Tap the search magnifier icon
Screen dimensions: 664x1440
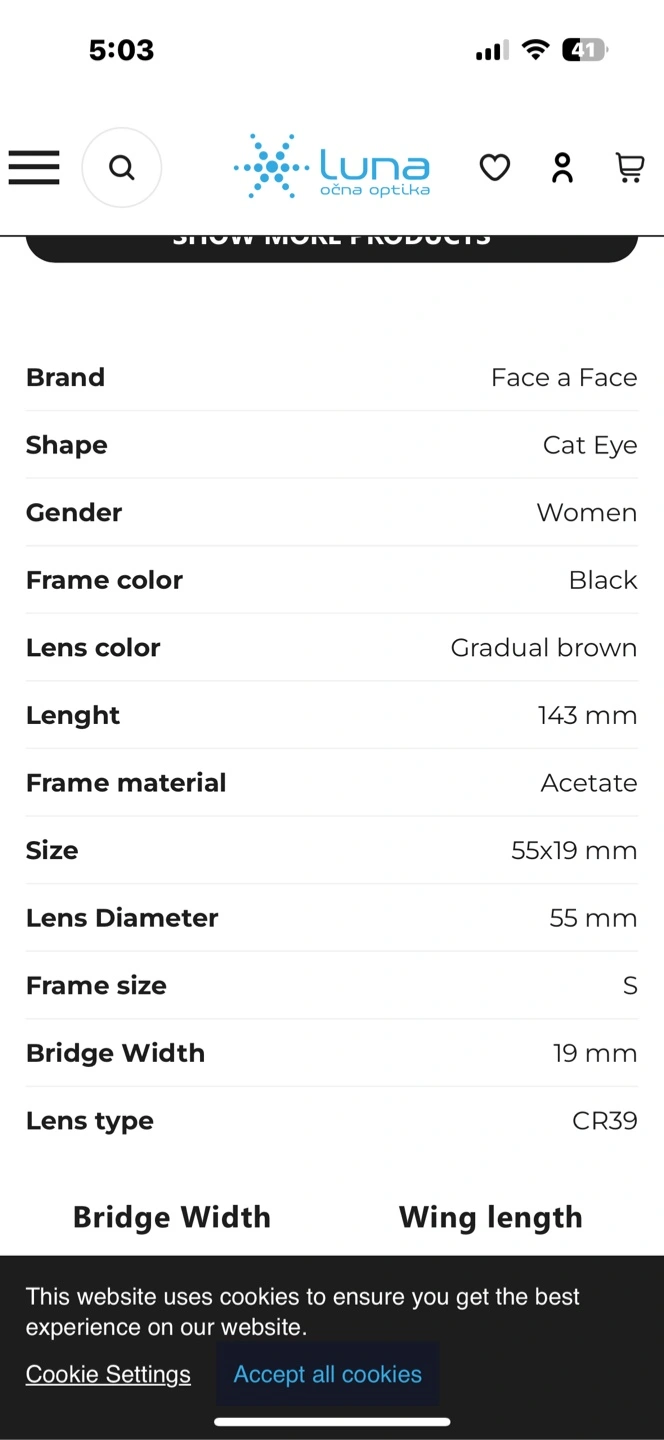coord(122,167)
